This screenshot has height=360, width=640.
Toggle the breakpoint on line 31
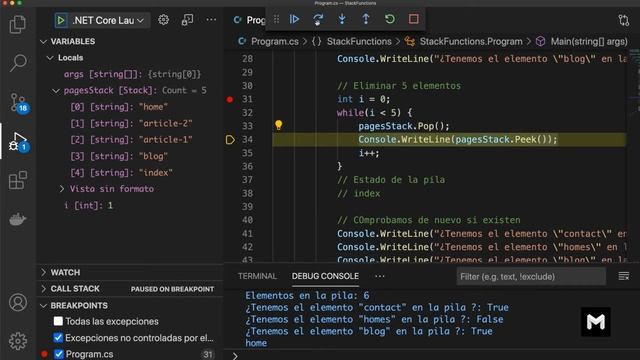point(230,99)
